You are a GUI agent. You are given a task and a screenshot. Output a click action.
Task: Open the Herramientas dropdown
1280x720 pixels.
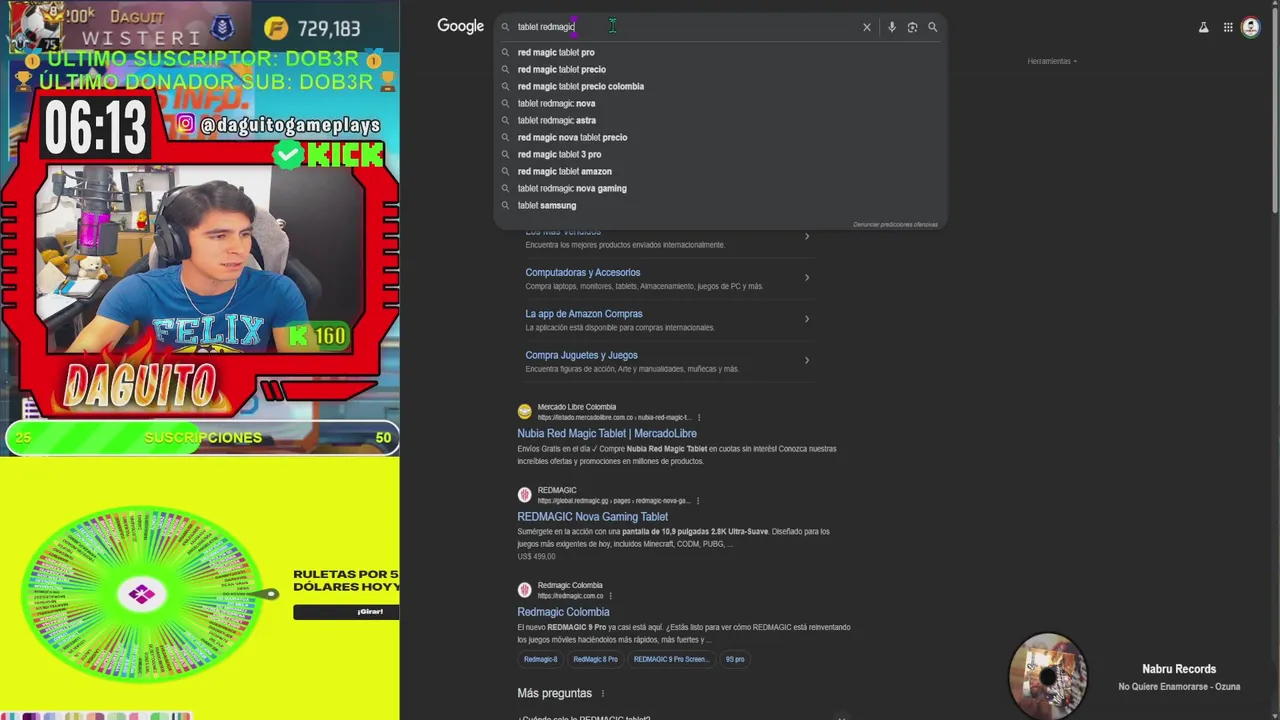(x=1050, y=61)
